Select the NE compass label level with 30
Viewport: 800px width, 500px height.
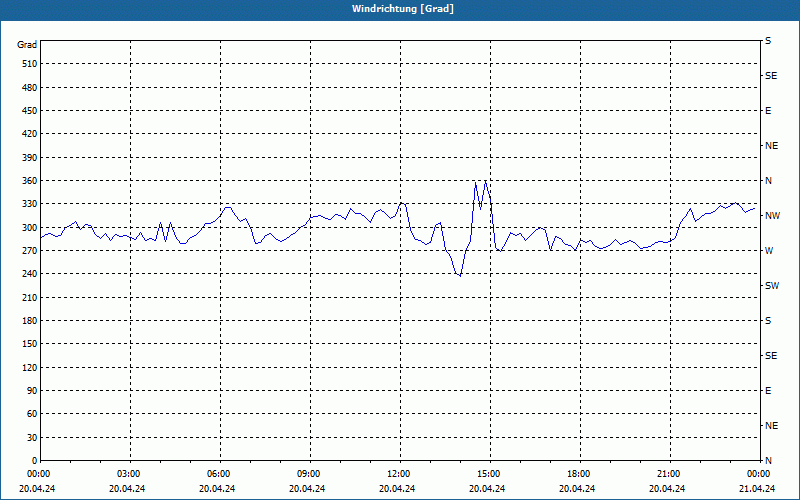coord(771,426)
